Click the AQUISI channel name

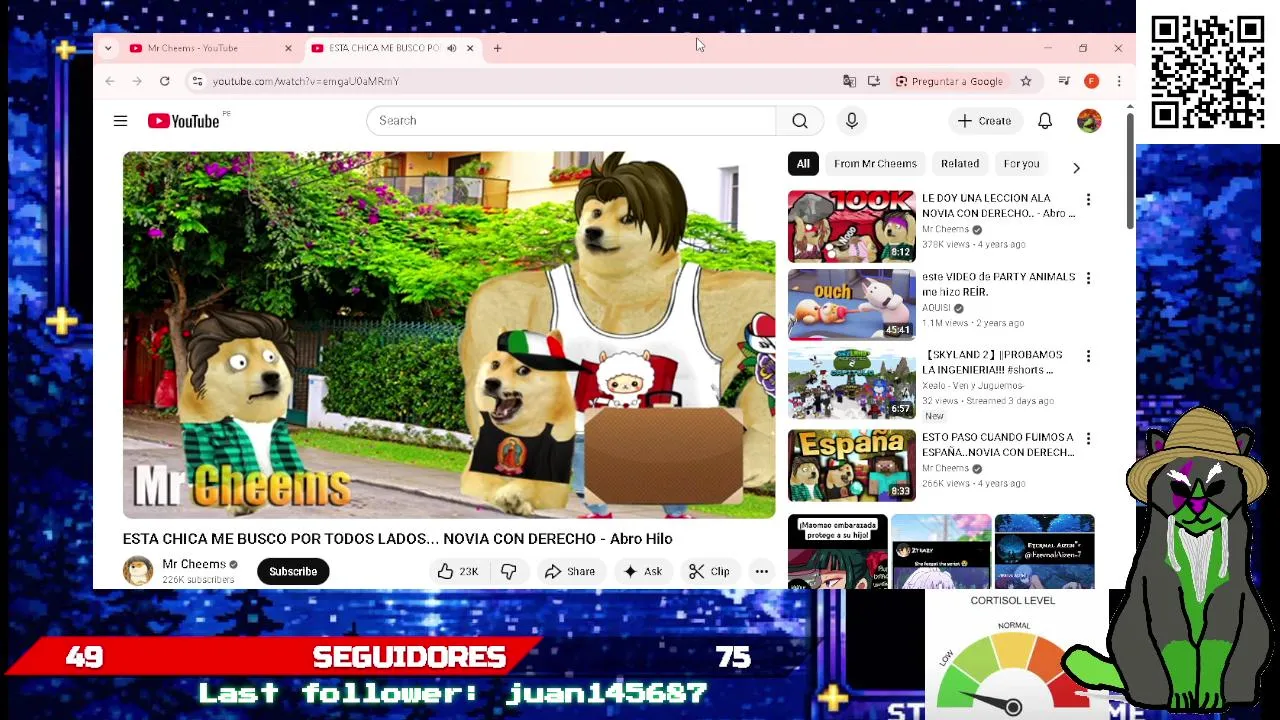(936, 308)
